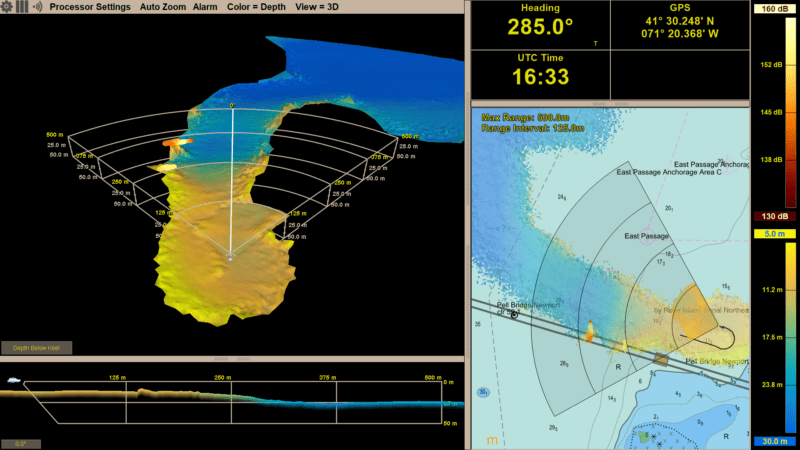Click the splitter between 3D and profile views
Viewport: 800px width, 450px height.
232,358
